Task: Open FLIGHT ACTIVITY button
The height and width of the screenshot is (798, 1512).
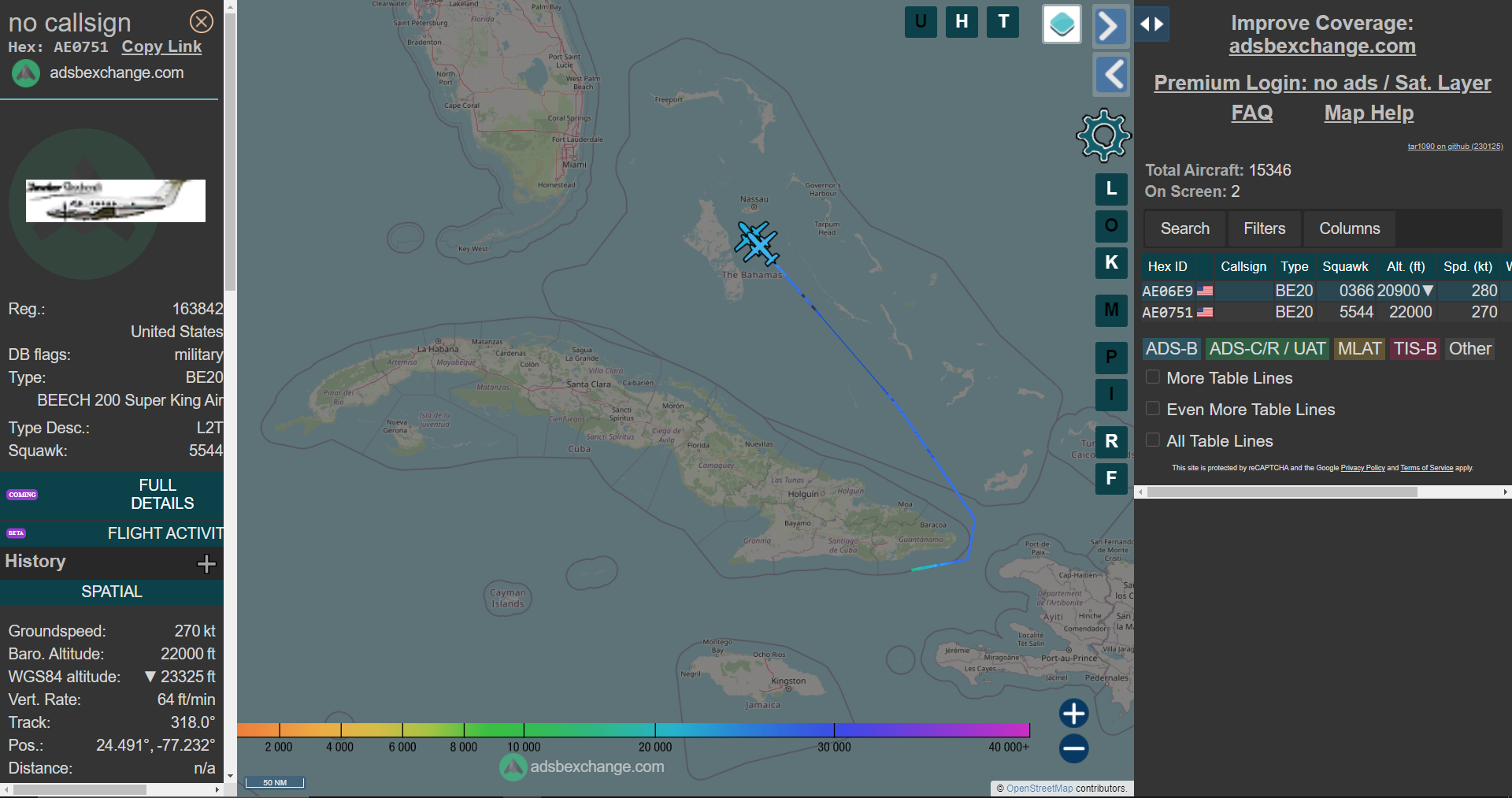Action: point(112,533)
